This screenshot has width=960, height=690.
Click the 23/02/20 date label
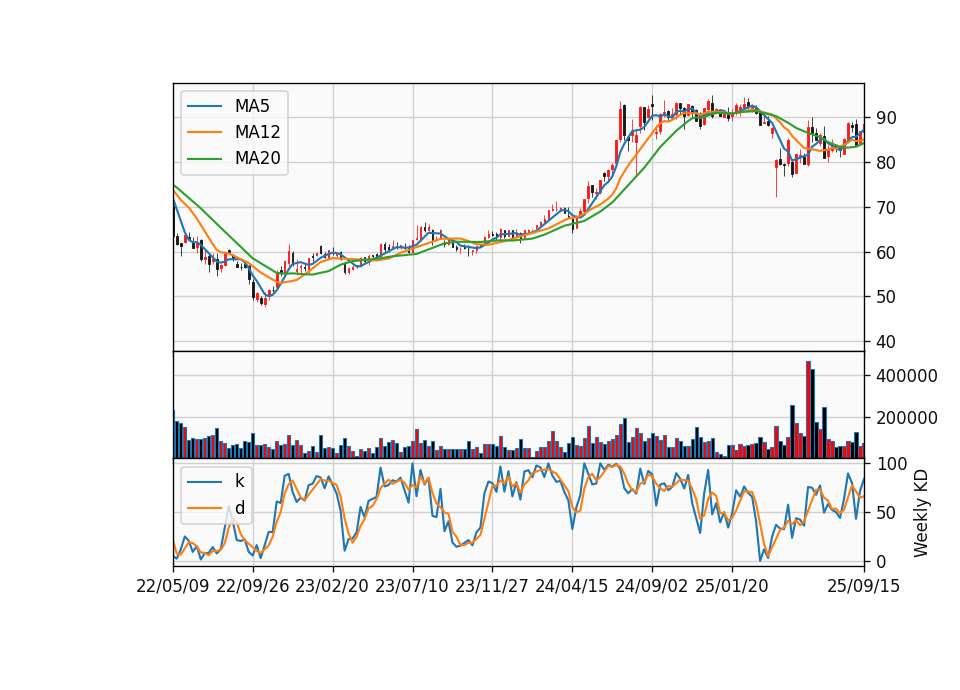coord(332,586)
